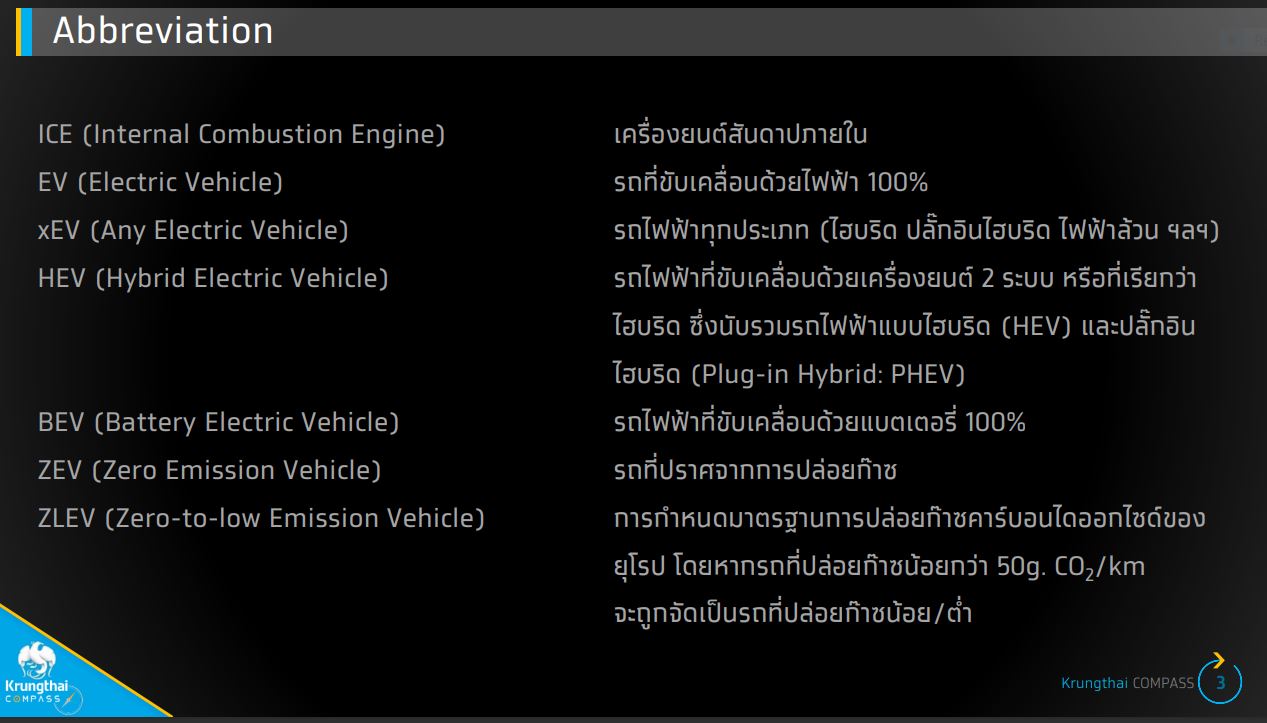Select the xEV (Any Electric Vehicle) line
The height and width of the screenshot is (723, 1267).
tap(193, 230)
